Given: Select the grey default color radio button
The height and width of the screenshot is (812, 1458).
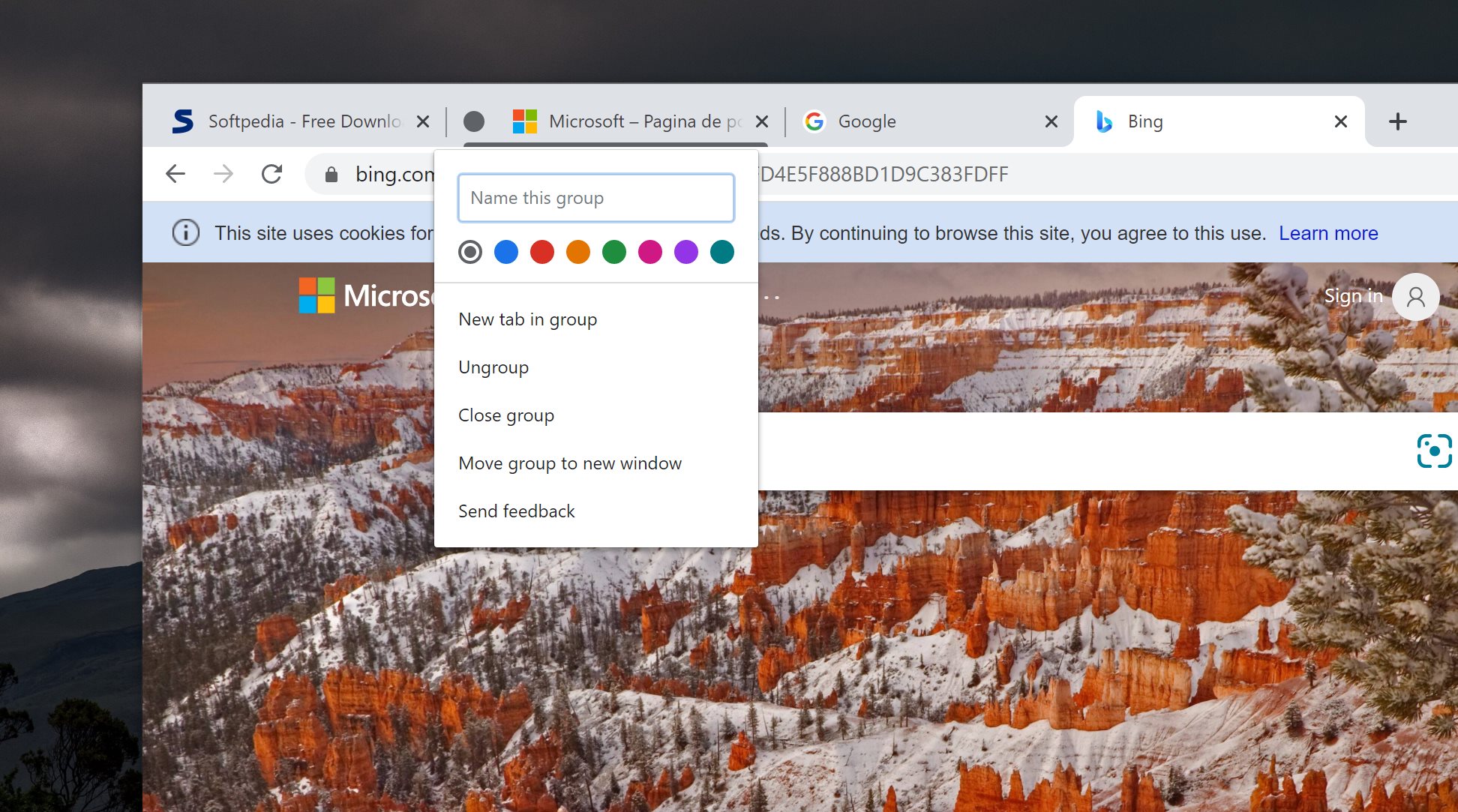Looking at the screenshot, I should click(x=469, y=251).
